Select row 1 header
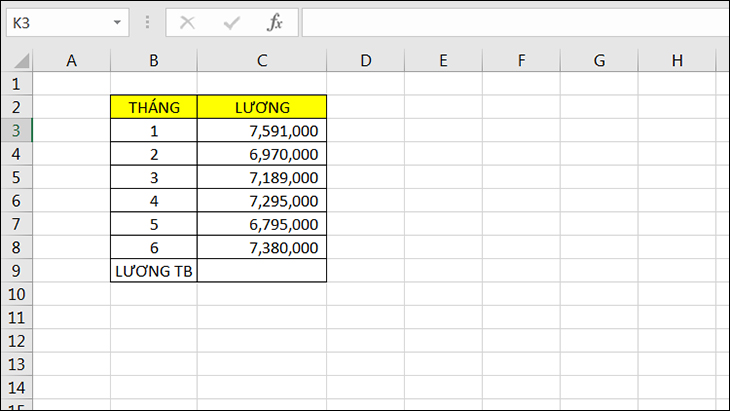 click(x=17, y=84)
